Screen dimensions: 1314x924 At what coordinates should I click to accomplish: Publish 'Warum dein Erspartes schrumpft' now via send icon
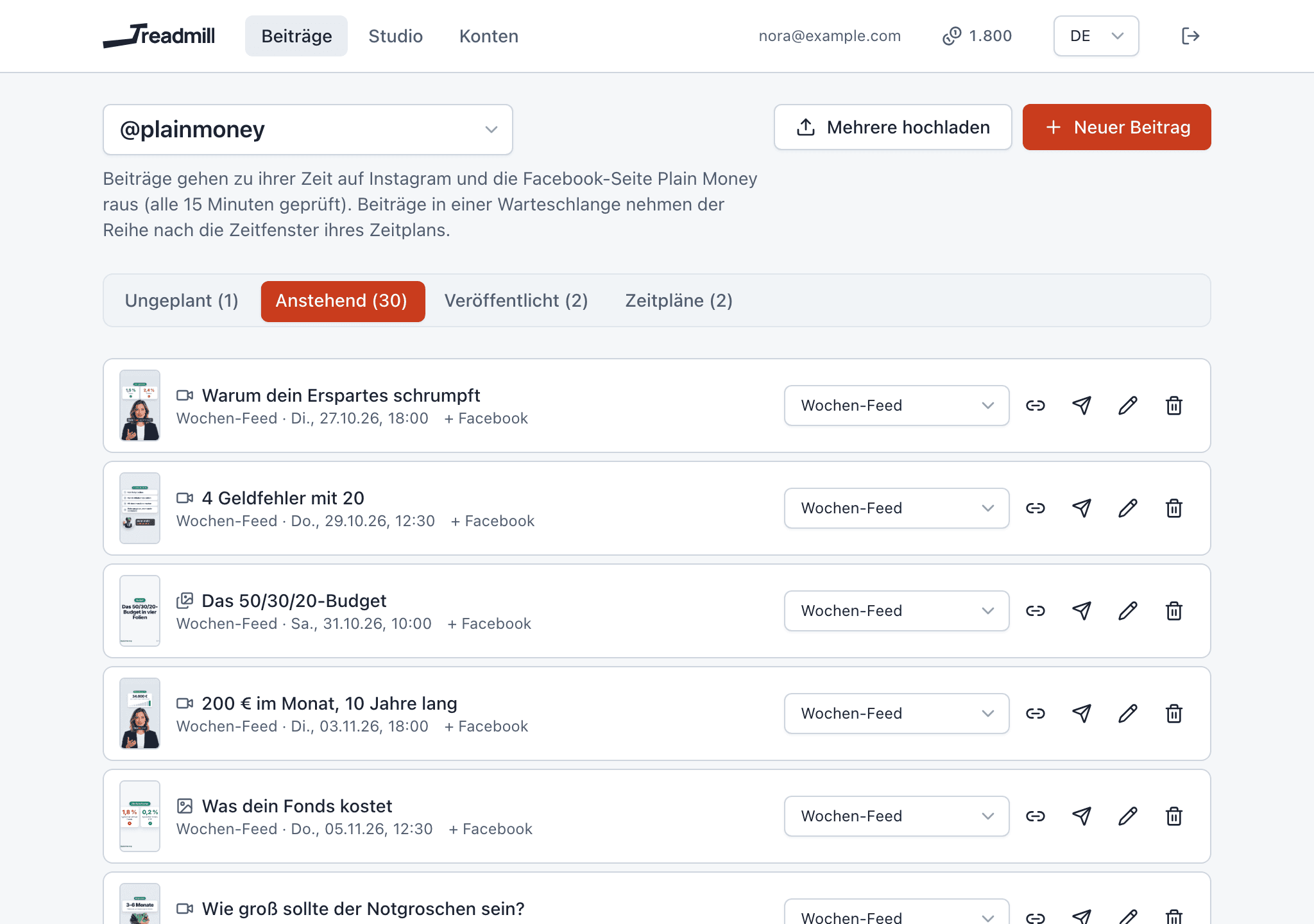[1082, 406]
